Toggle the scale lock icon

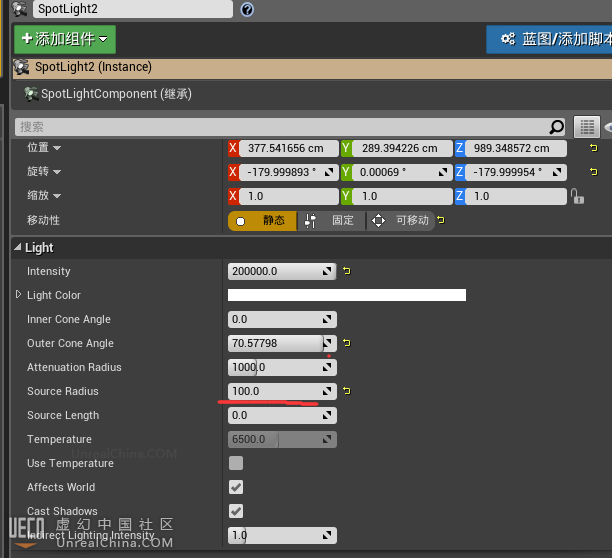[577, 197]
